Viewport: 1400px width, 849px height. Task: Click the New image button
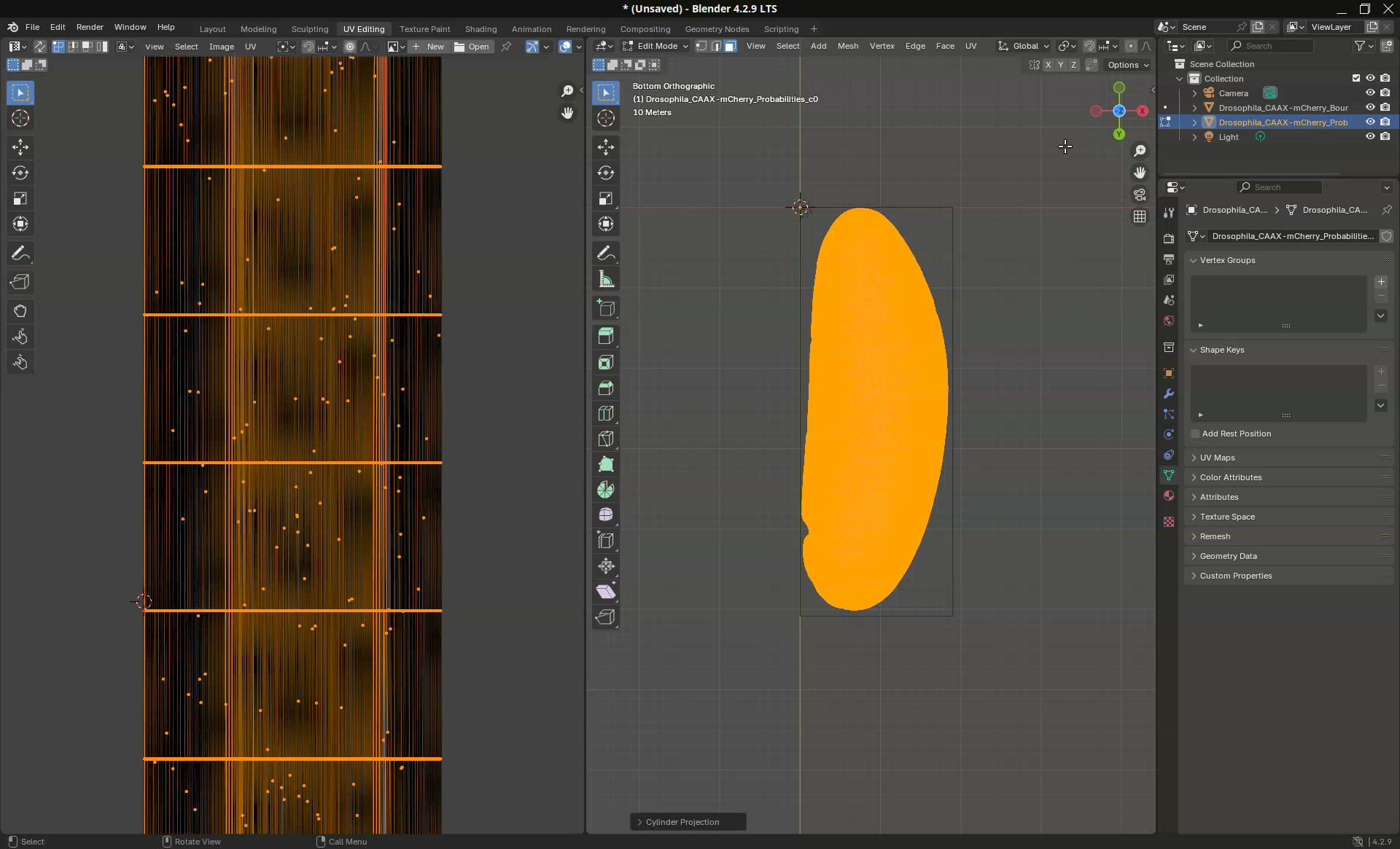[428, 47]
